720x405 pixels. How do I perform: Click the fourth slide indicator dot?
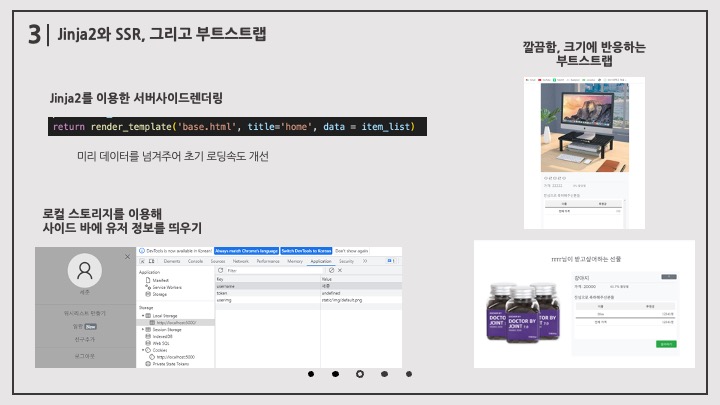pyautogui.click(x=384, y=374)
